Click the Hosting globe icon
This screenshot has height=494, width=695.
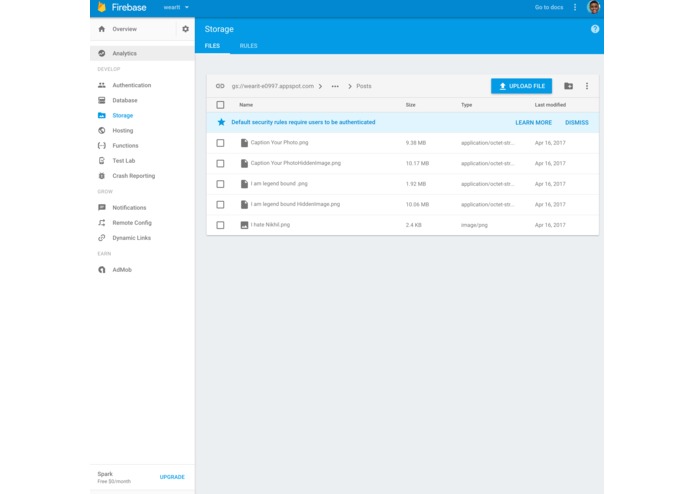(102, 130)
